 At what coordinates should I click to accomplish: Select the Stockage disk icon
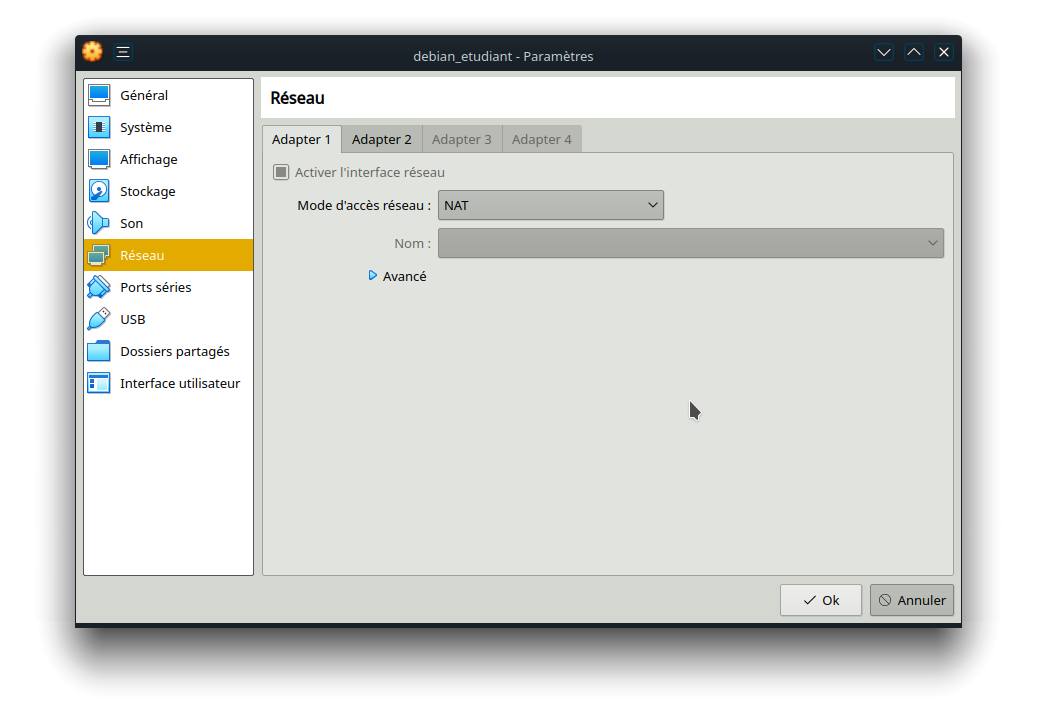(x=99, y=192)
